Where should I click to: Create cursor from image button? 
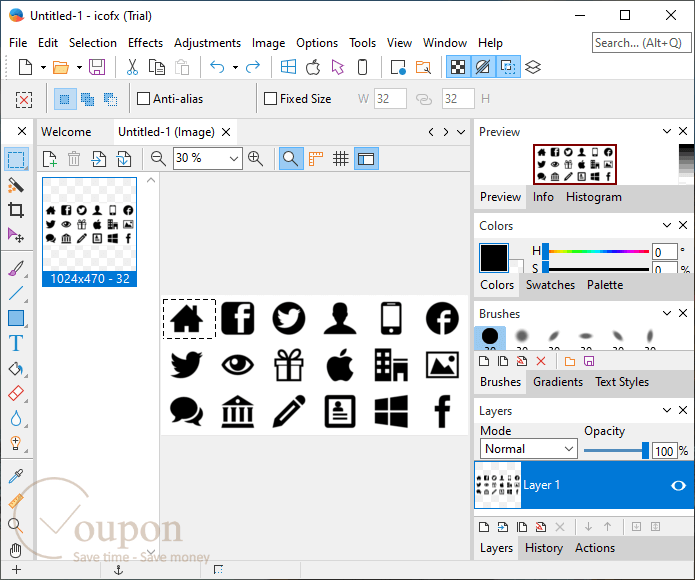point(338,67)
